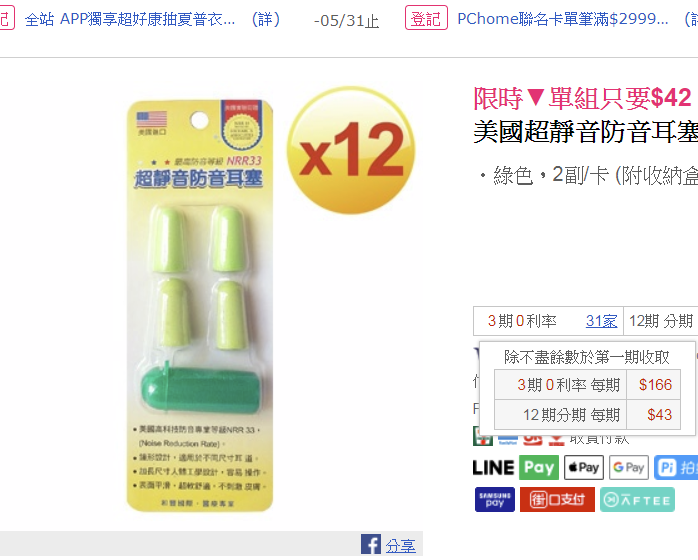This screenshot has width=698, height=560.
Task: Open the 31家 bank list link
Action: tap(601, 321)
